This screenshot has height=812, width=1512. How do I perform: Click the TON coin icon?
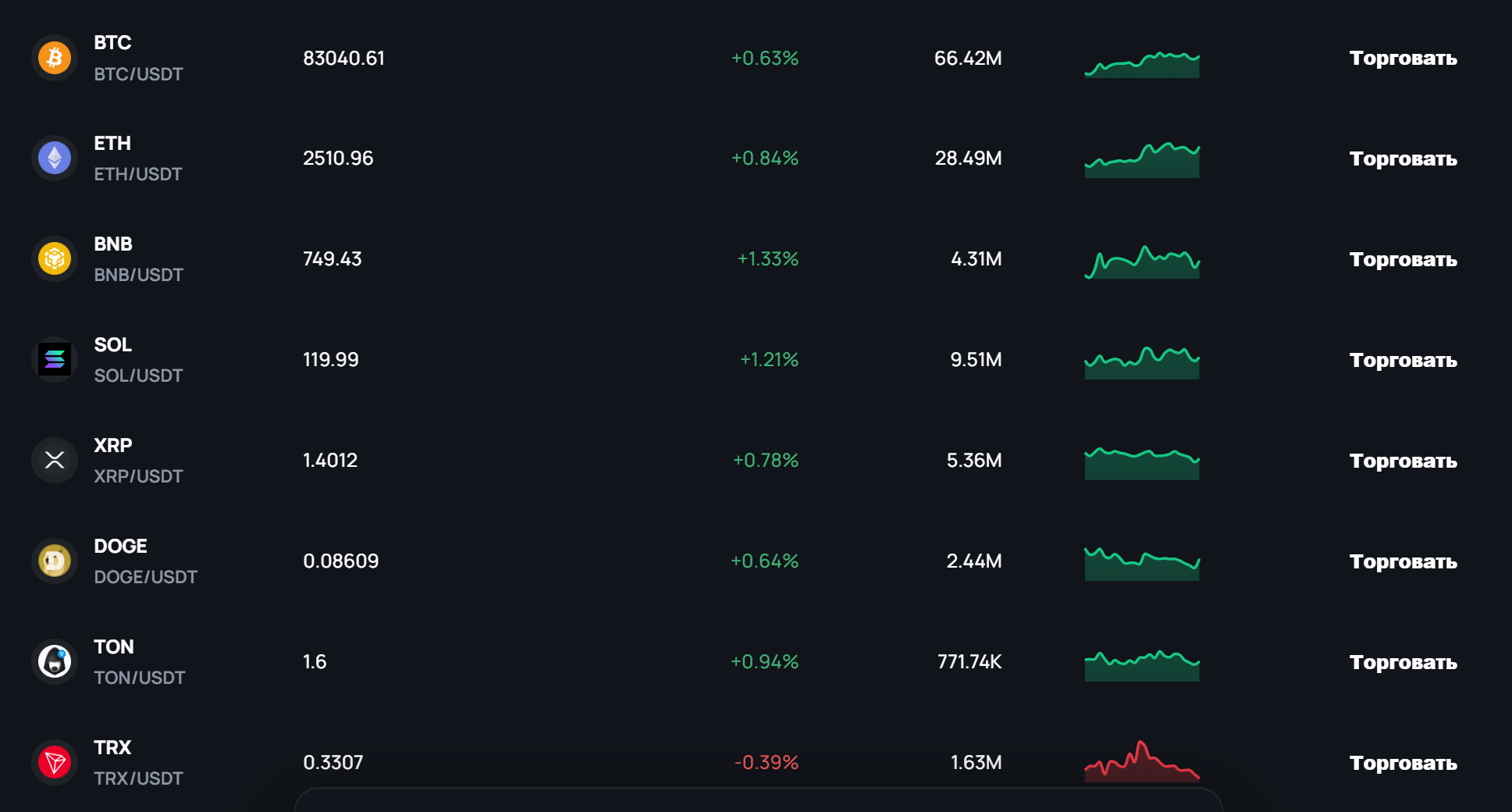55,661
